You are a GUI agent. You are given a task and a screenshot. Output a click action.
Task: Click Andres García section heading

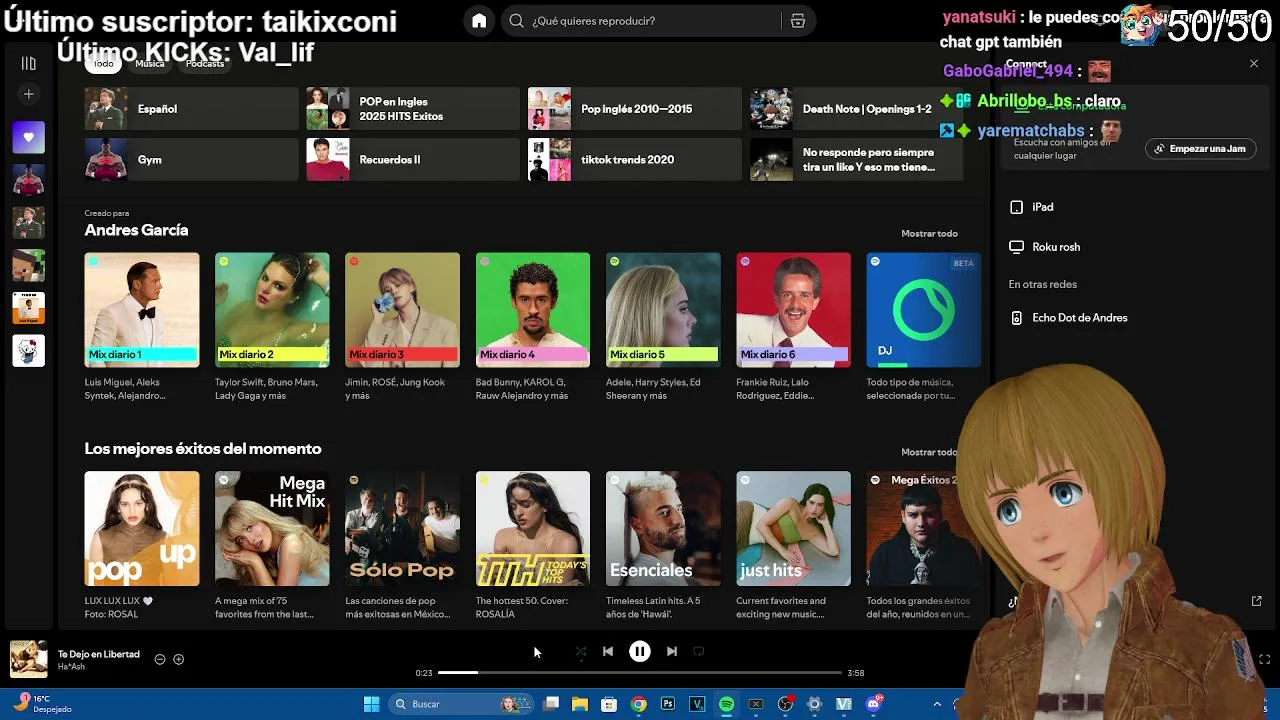(136, 230)
